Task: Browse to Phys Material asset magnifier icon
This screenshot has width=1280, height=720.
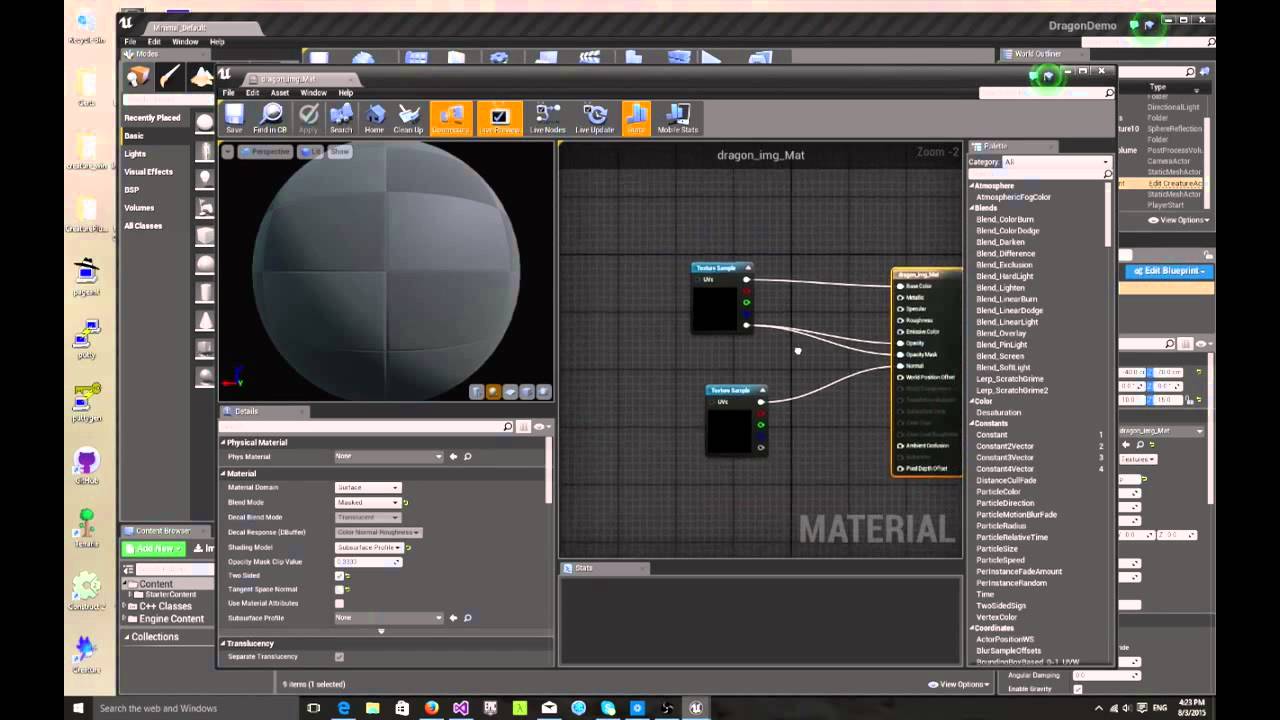Action: pyautogui.click(x=467, y=456)
